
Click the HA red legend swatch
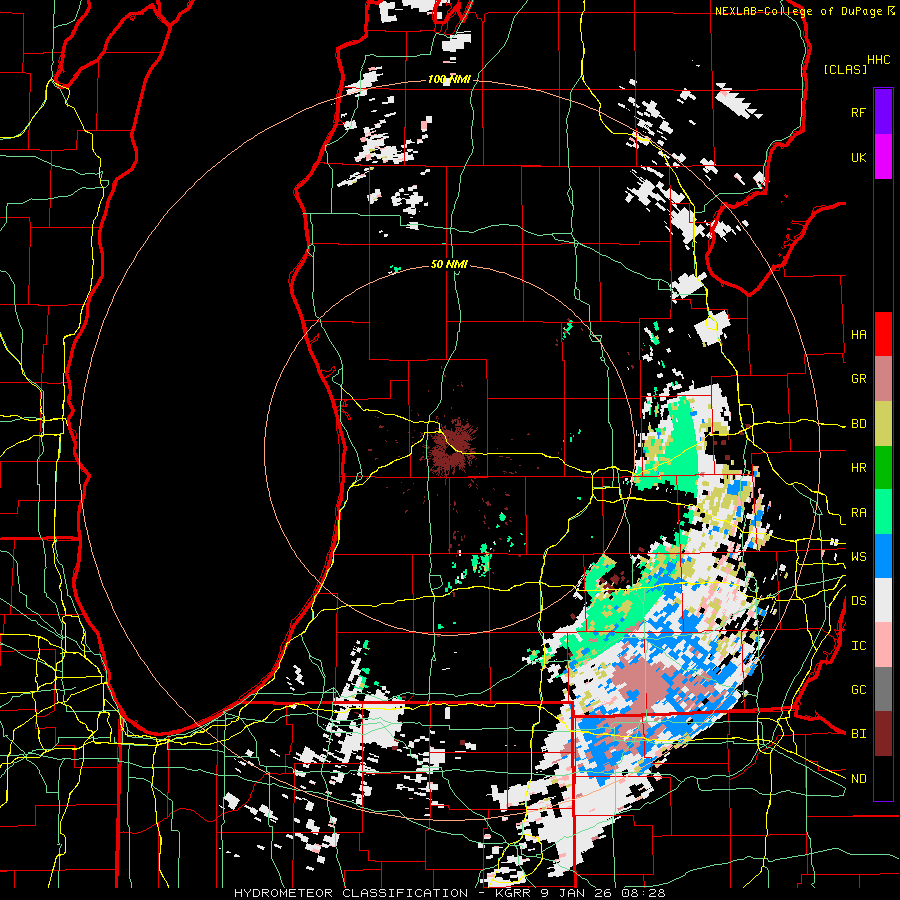[883, 334]
